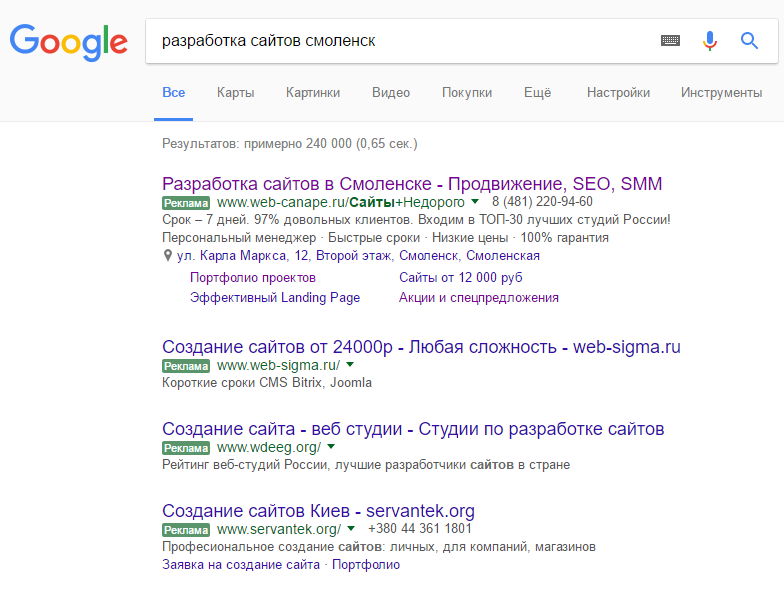Image resolution: width=784 pixels, height=592 pixels.
Task: Click the results count text
Action: [290, 144]
